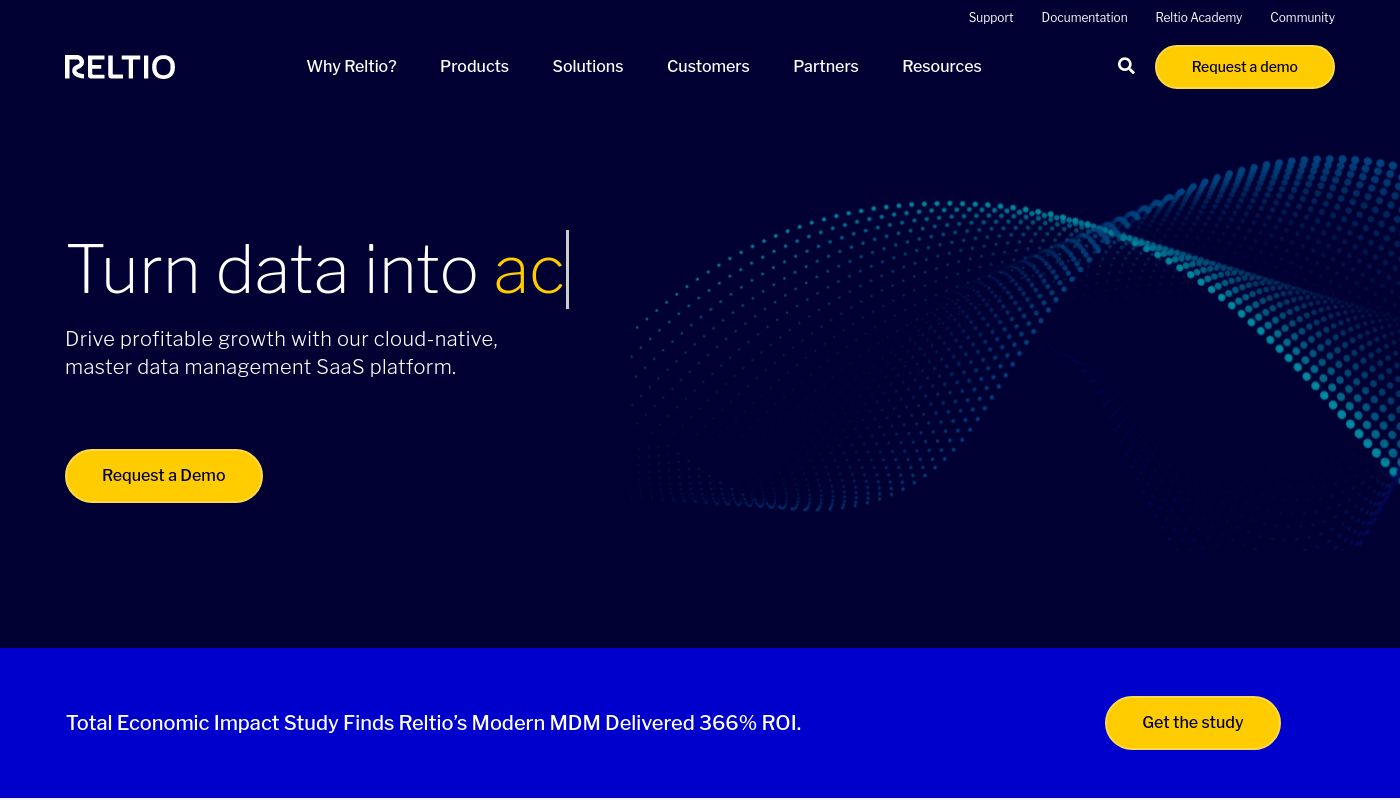Open the Products menu

[x=474, y=66]
